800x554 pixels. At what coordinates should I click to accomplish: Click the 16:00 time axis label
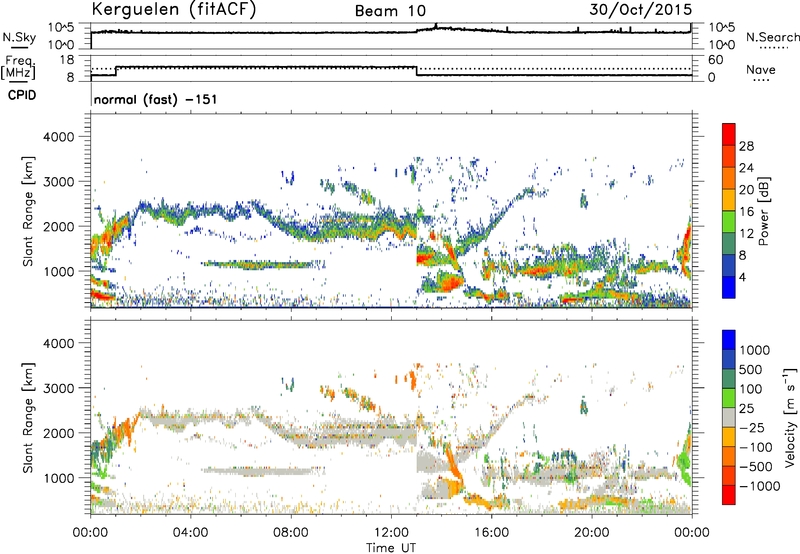[x=491, y=533]
